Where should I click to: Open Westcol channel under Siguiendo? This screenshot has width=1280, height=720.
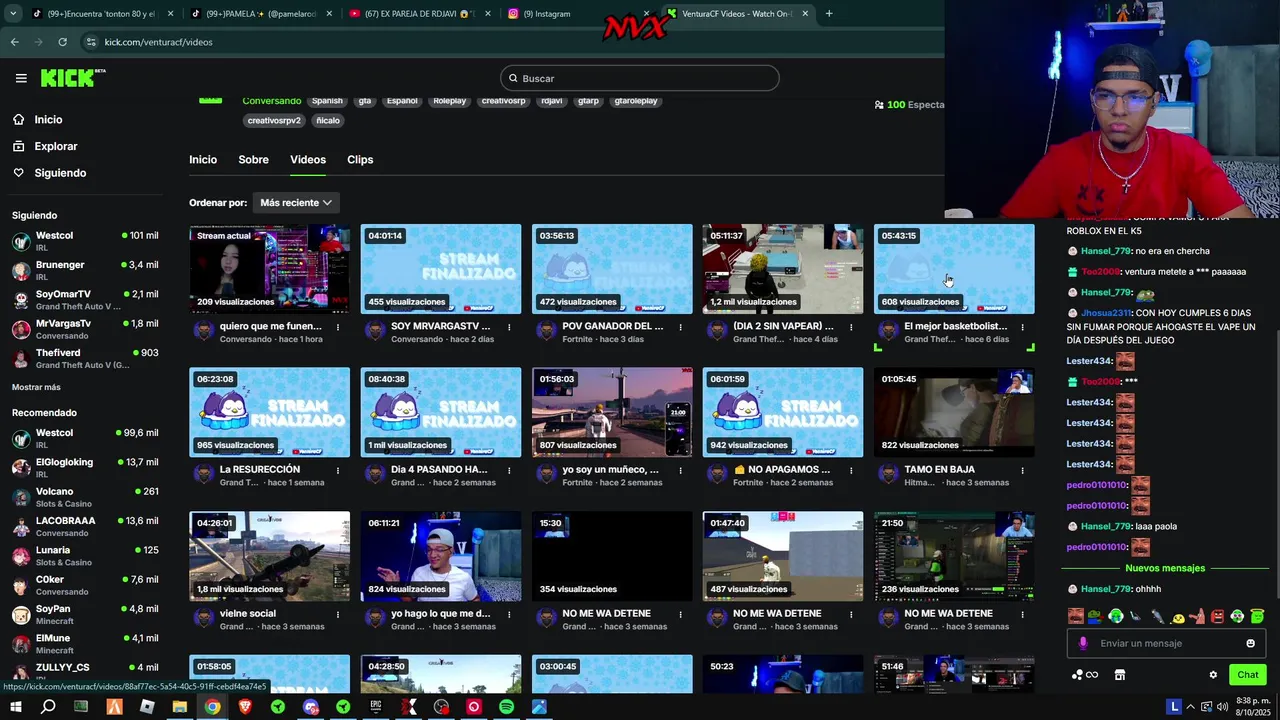[85, 241]
